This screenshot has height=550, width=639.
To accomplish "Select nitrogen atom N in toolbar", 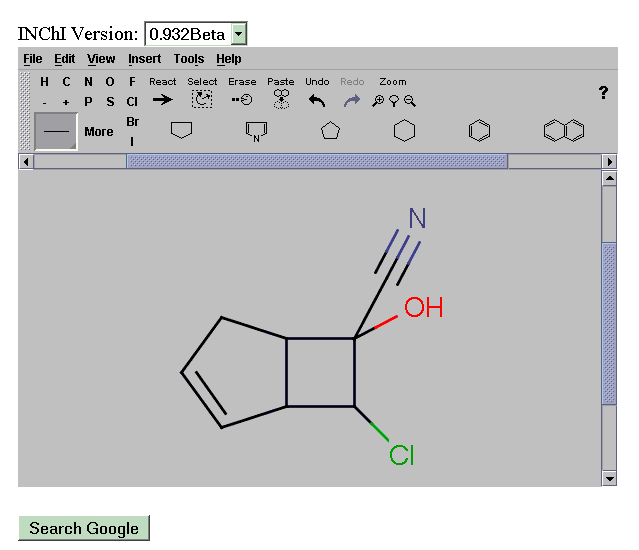I will pos(88,82).
